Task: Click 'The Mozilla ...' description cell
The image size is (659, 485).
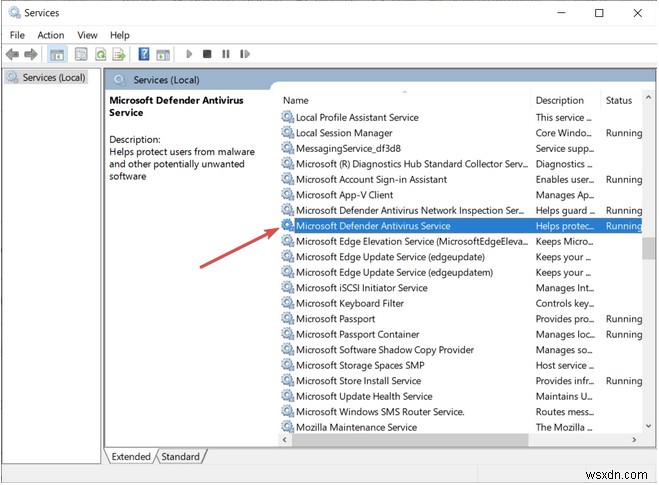Action: point(564,428)
